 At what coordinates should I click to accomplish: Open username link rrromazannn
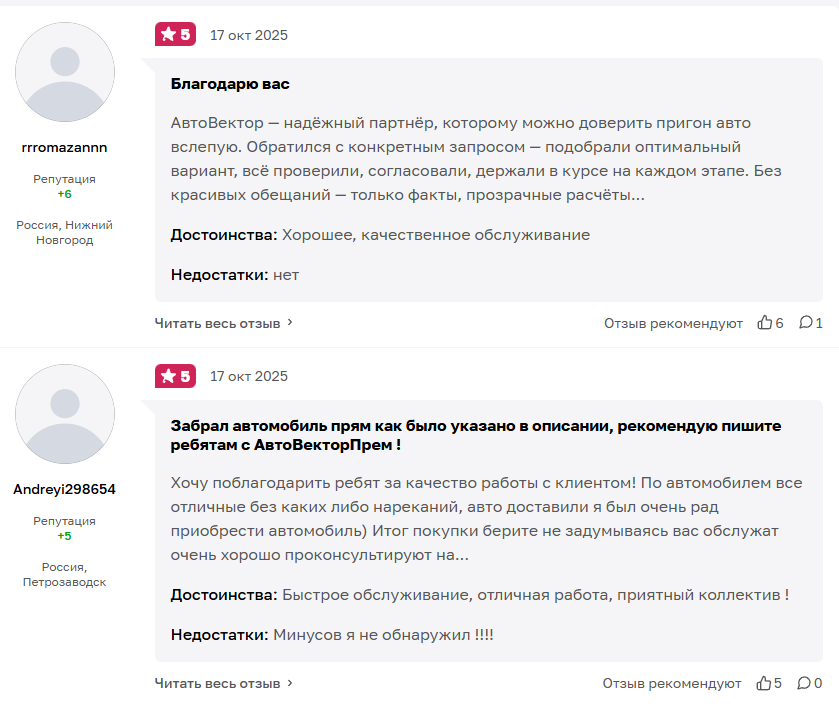tap(65, 147)
